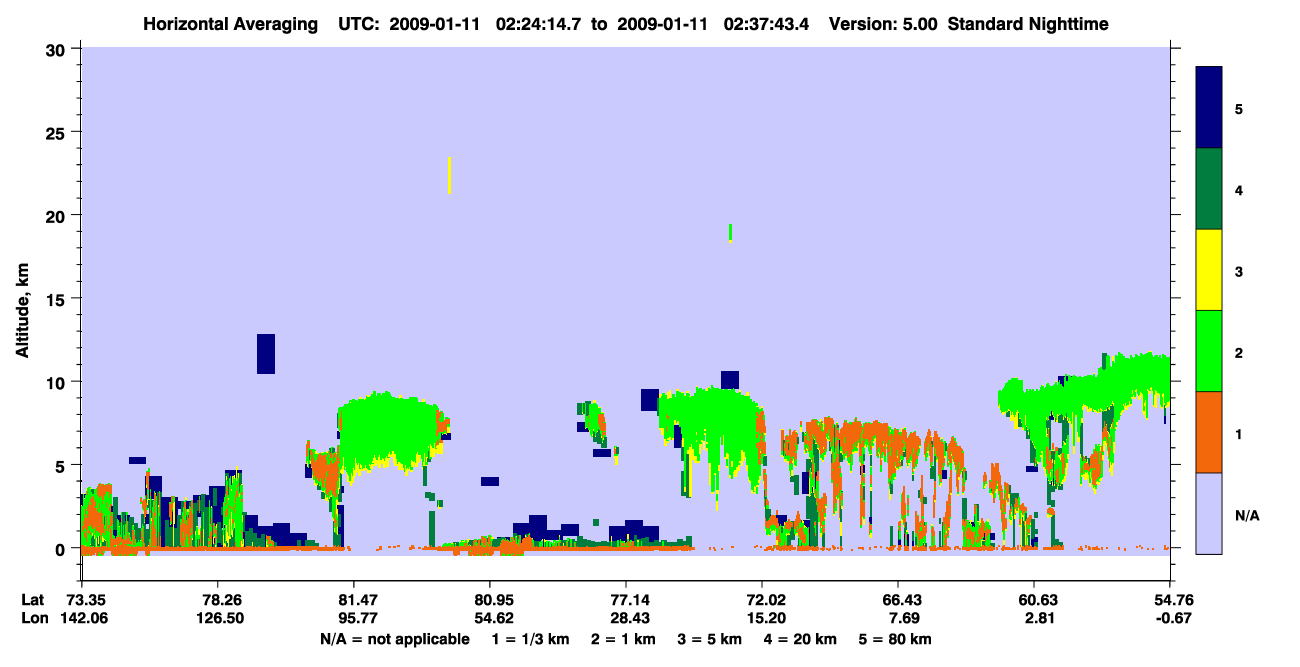Image resolution: width=1300 pixels, height=667 pixels.
Task: Click the orange level 1 colorbar segment
Action: (1209, 432)
